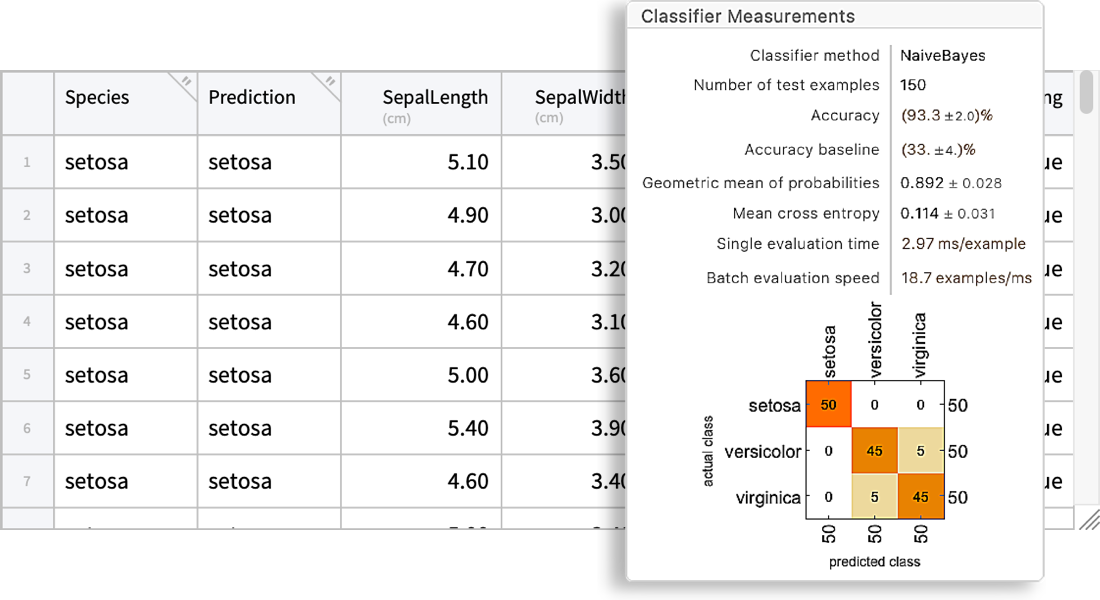Viewport: 1100px width, 600px height.
Task: Click actual versicolor, predicted virginica cell
Action: [920, 451]
